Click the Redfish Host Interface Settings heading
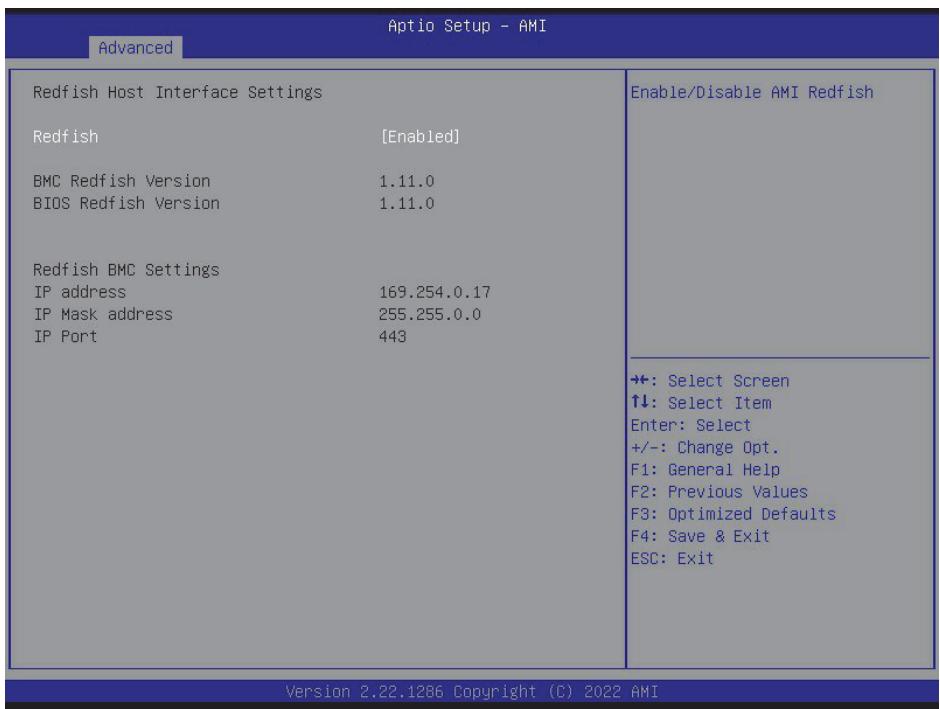Screen dimensions: 940x709 [x=177, y=92]
